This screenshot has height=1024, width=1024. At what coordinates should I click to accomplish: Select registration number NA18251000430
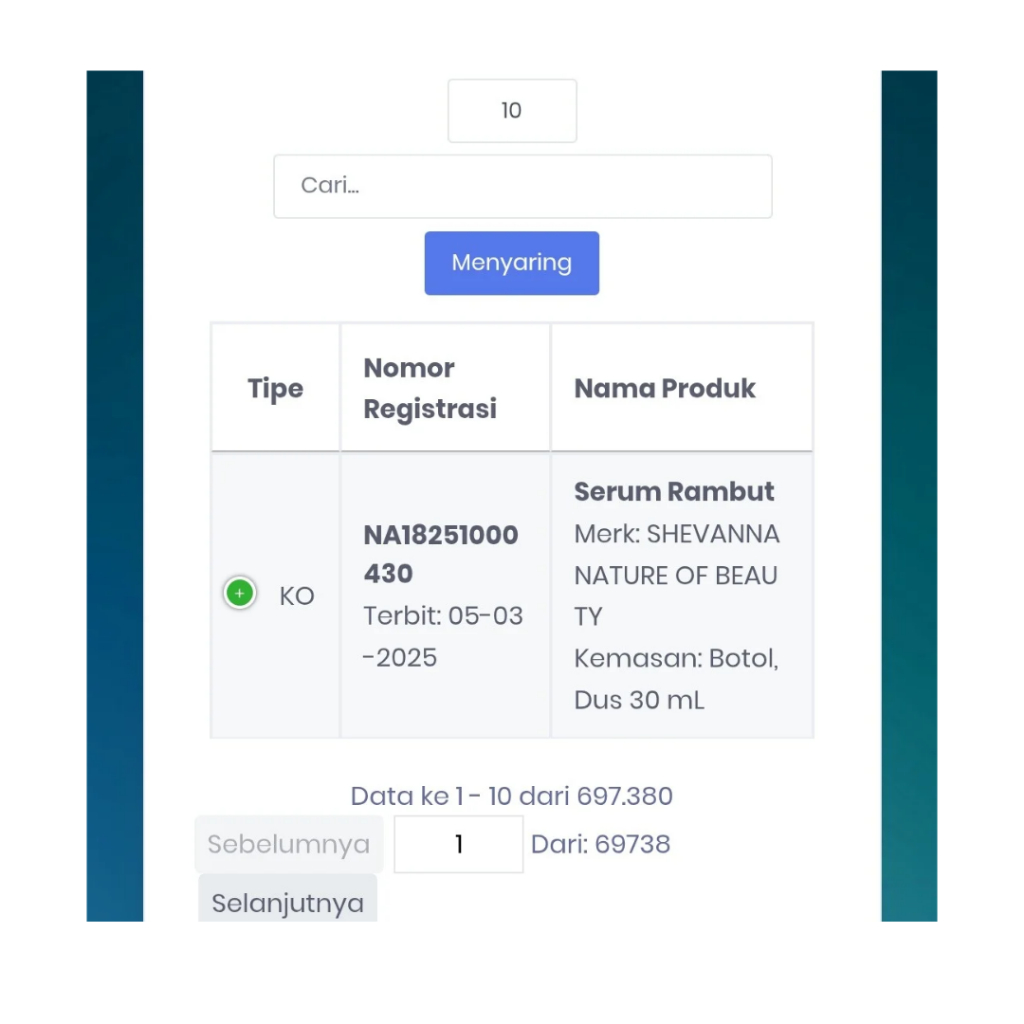(x=441, y=554)
